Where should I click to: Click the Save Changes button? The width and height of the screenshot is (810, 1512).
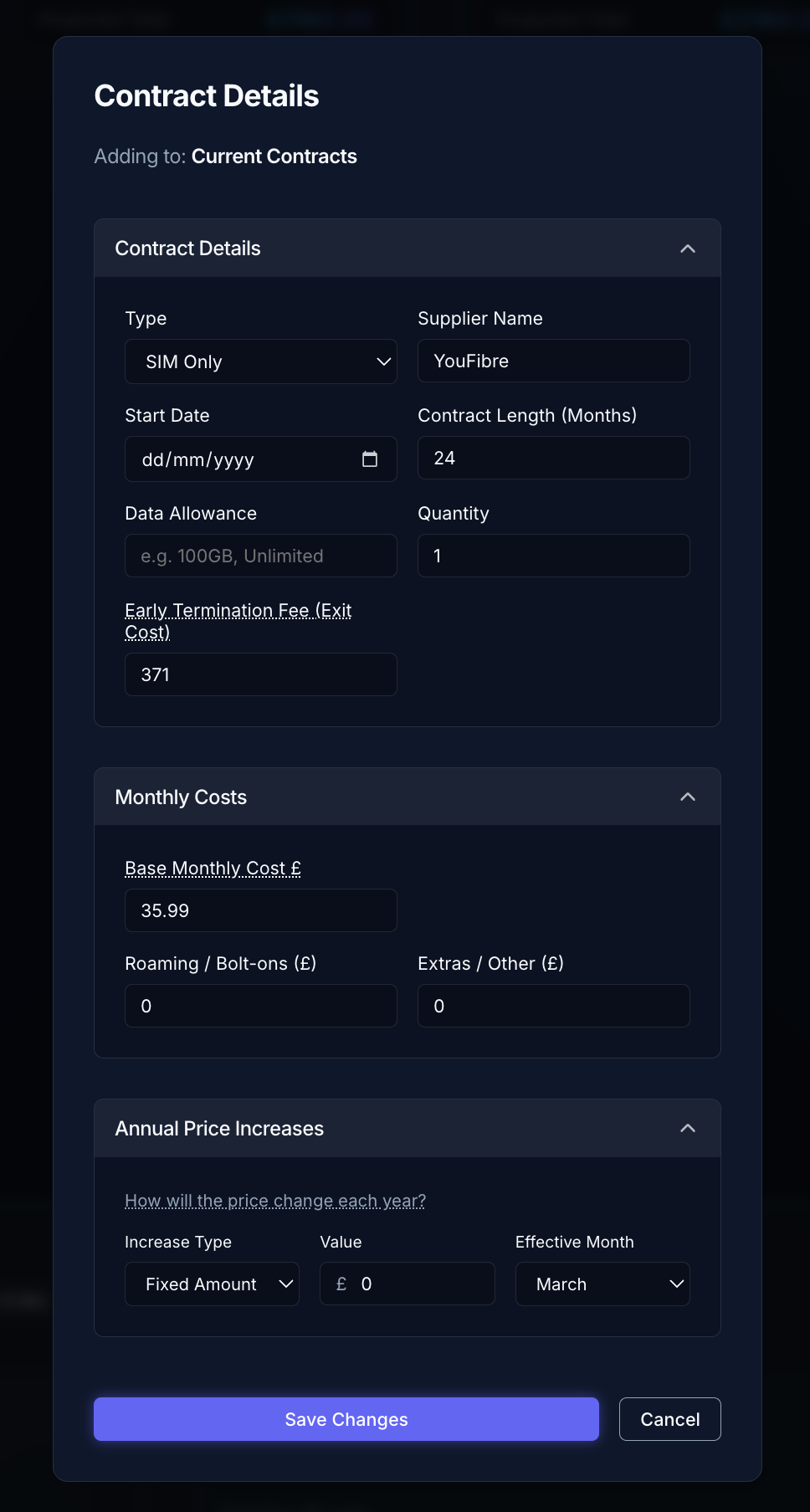pyautogui.click(x=346, y=1418)
